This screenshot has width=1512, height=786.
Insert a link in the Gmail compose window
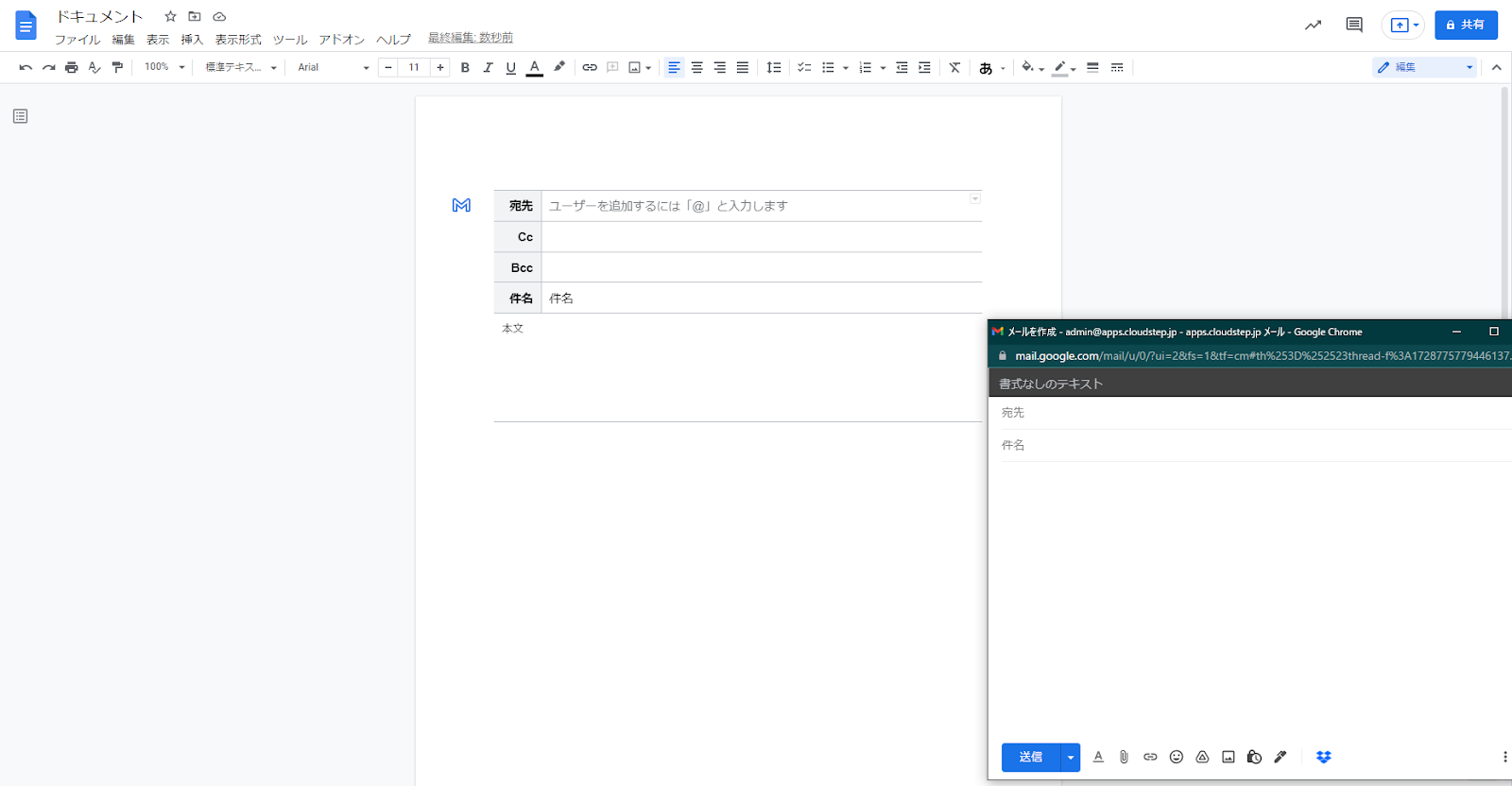pos(1150,757)
